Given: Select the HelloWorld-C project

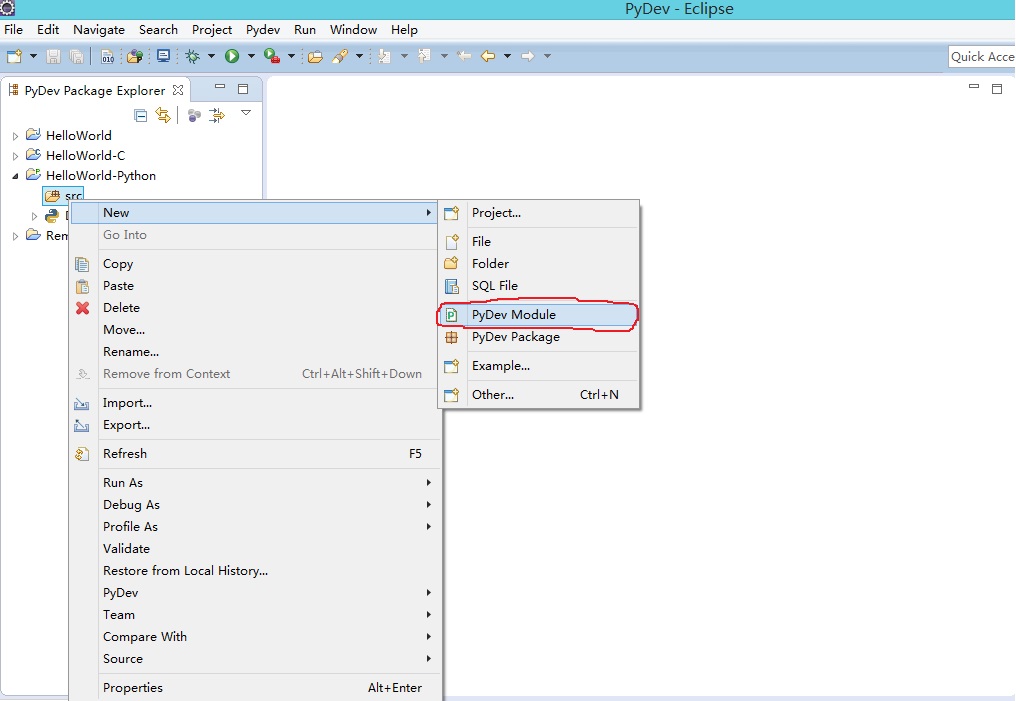Looking at the screenshot, I should click(85, 155).
